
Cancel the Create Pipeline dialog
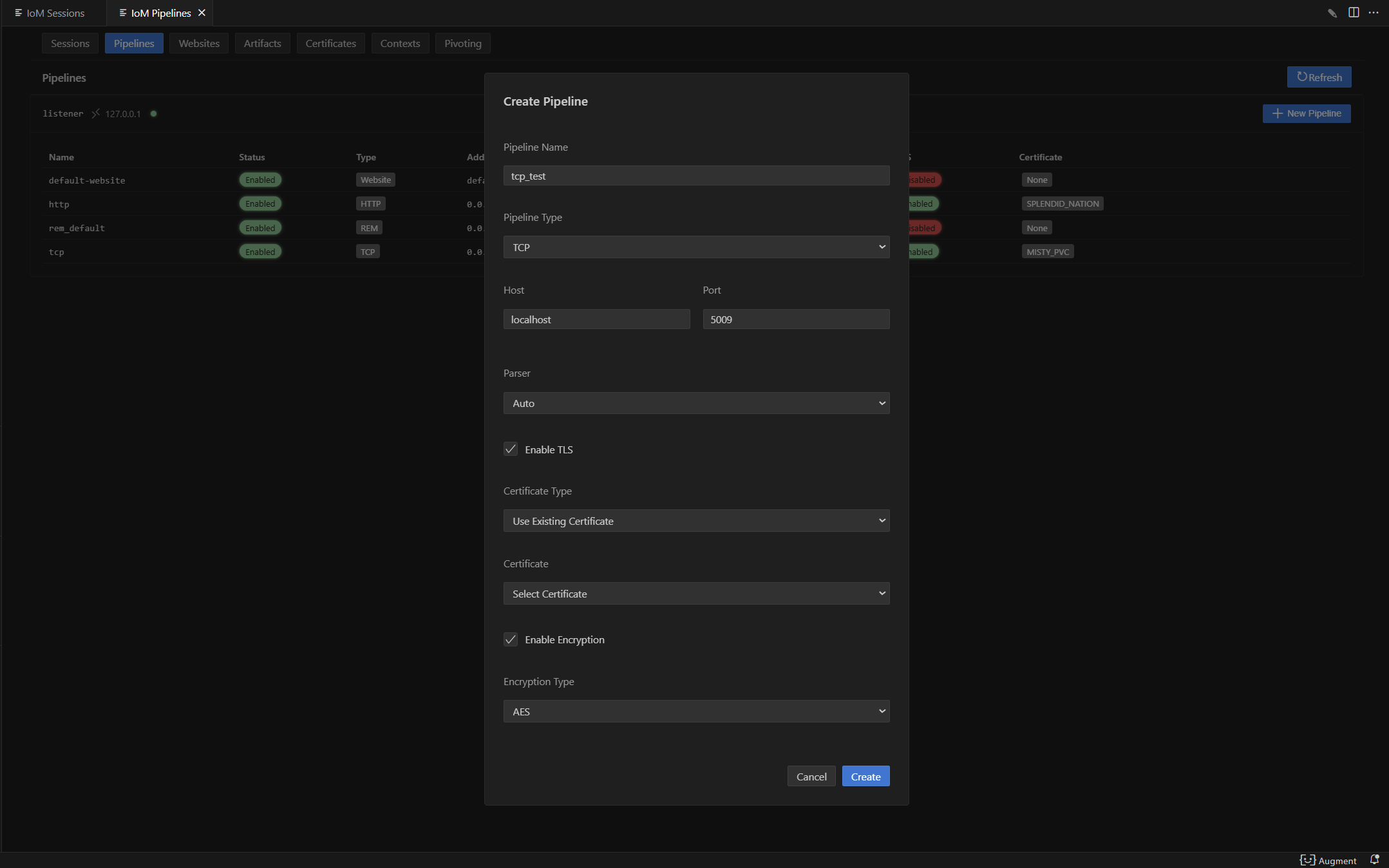(811, 777)
